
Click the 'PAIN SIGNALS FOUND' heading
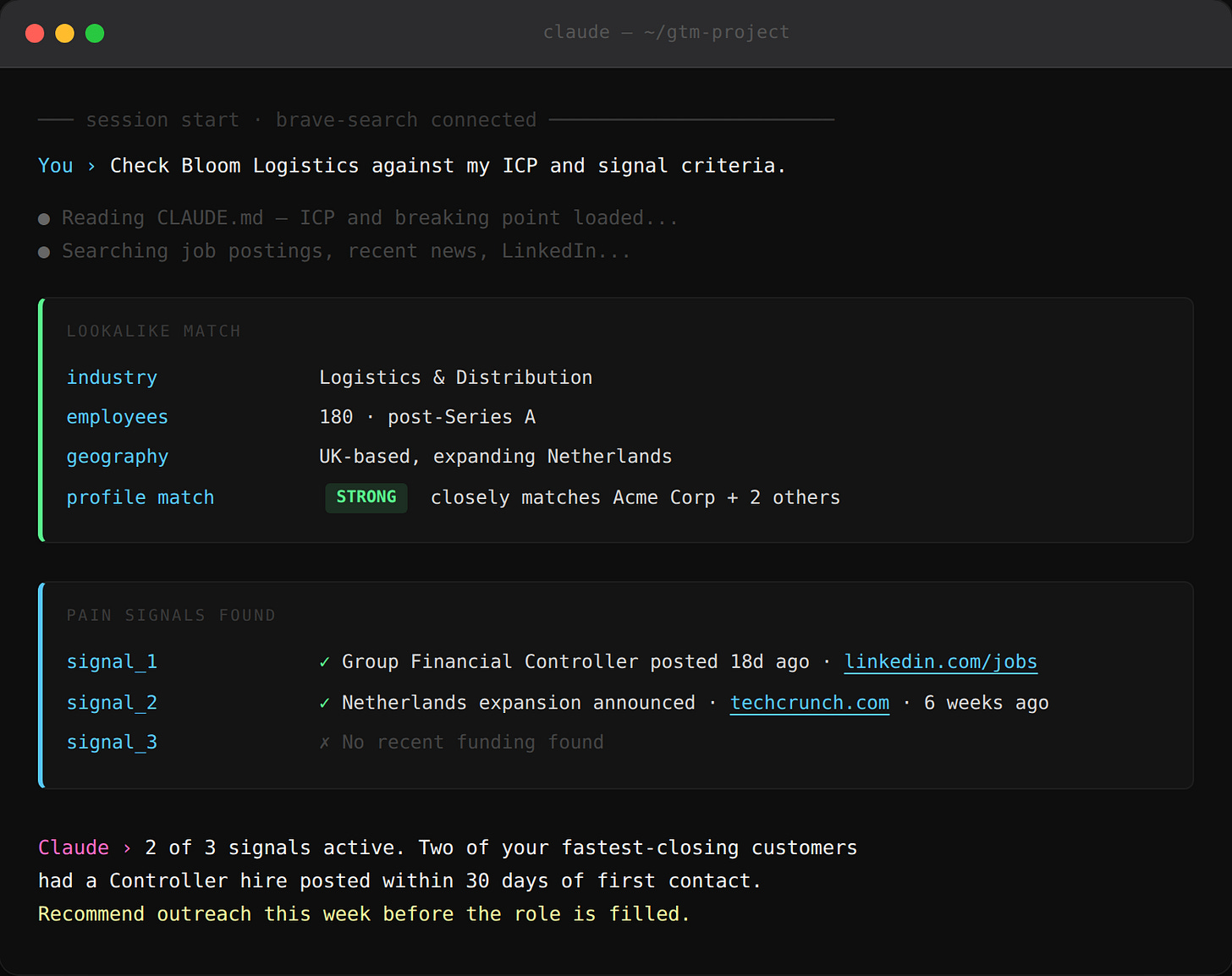[x=171, y=616]
